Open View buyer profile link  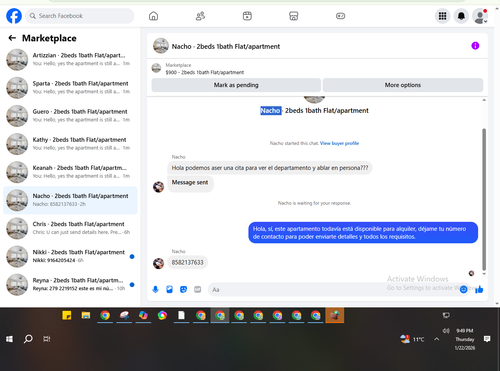pyautogui.click(x=339, y=143)
